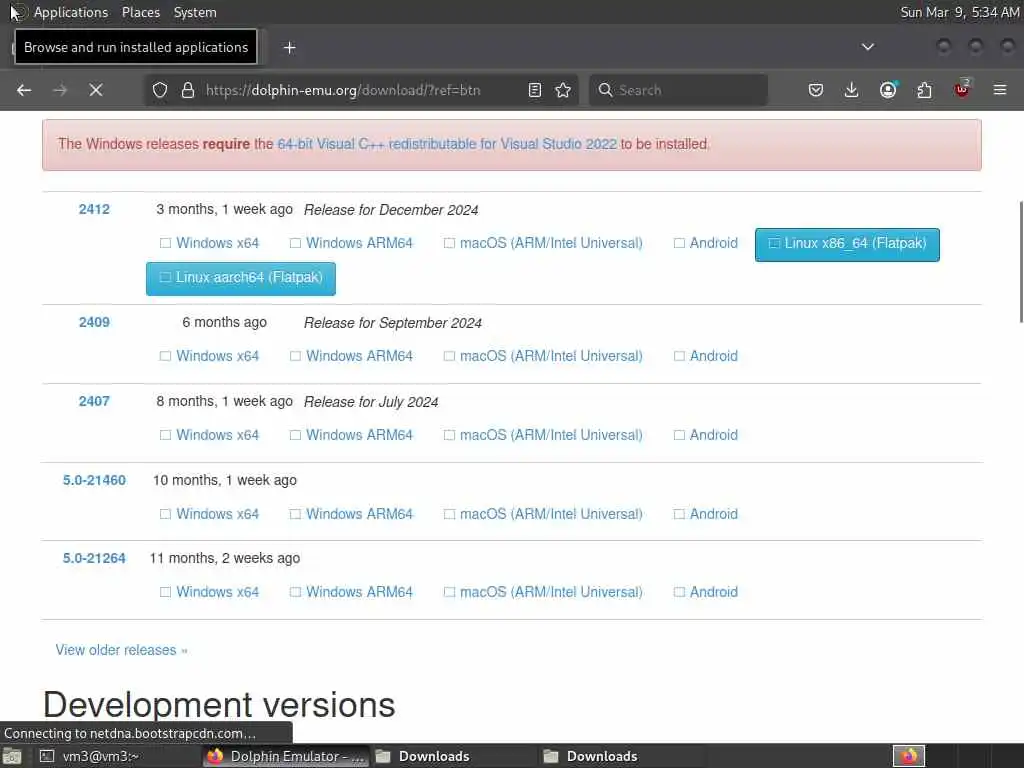Open Firefox hamburger menu

1000,90
